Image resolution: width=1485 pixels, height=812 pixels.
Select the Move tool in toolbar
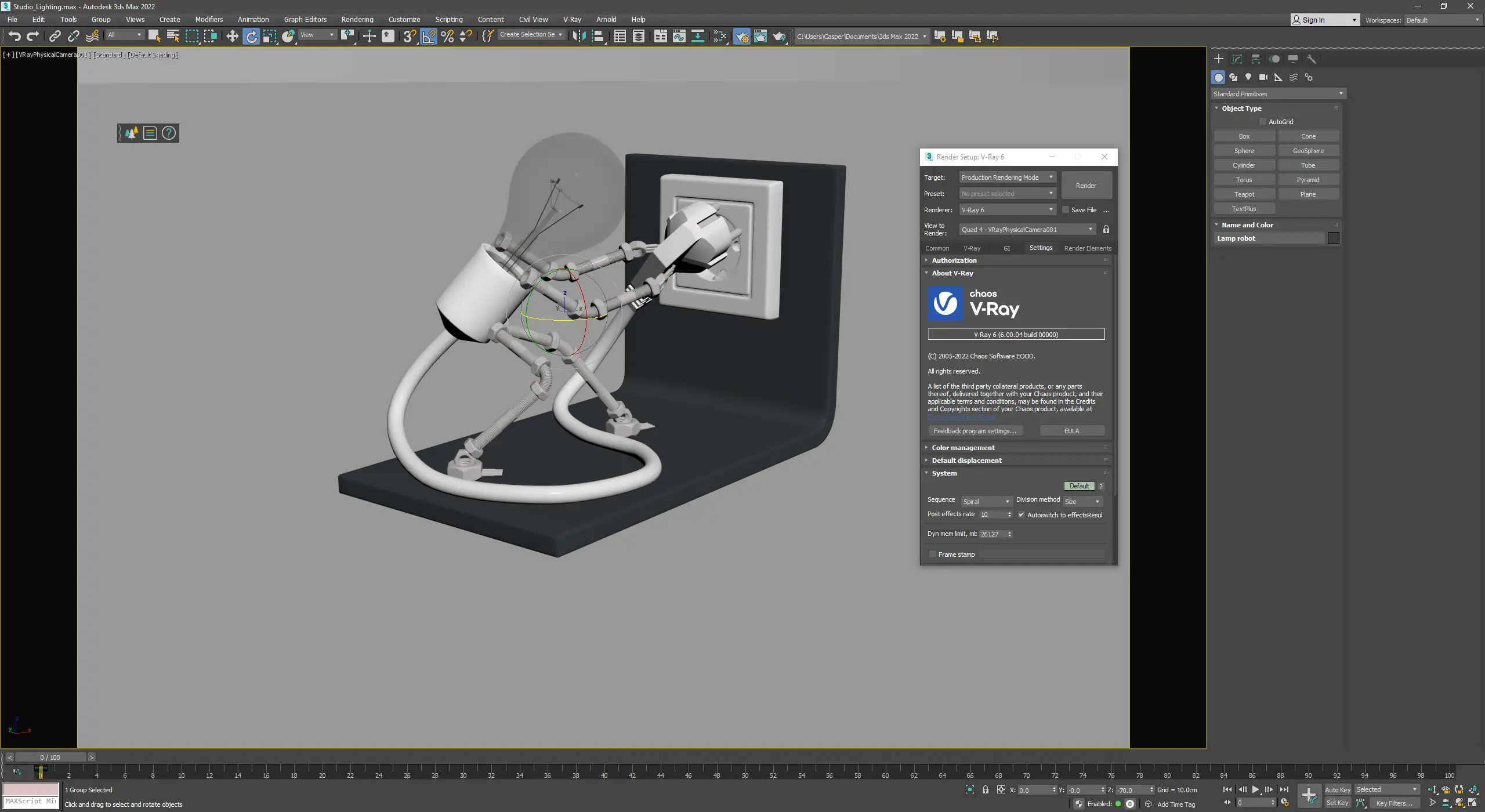[232, 36]
